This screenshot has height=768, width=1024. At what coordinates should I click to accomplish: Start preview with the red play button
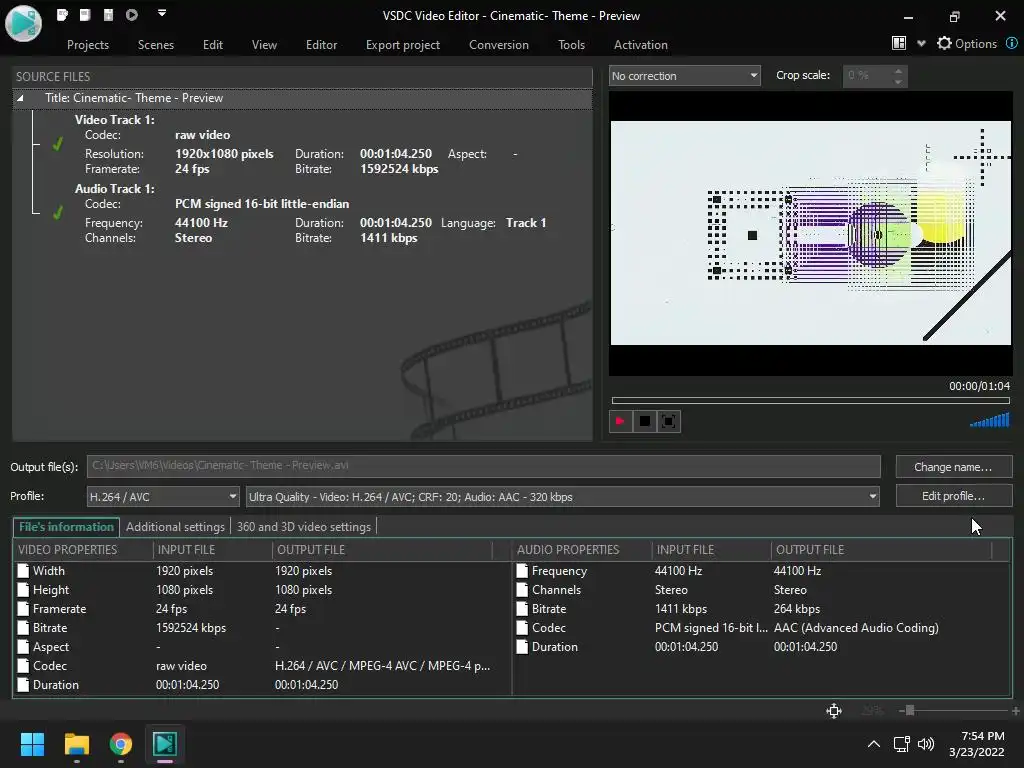pyautogui.click(x=620, y=421)
